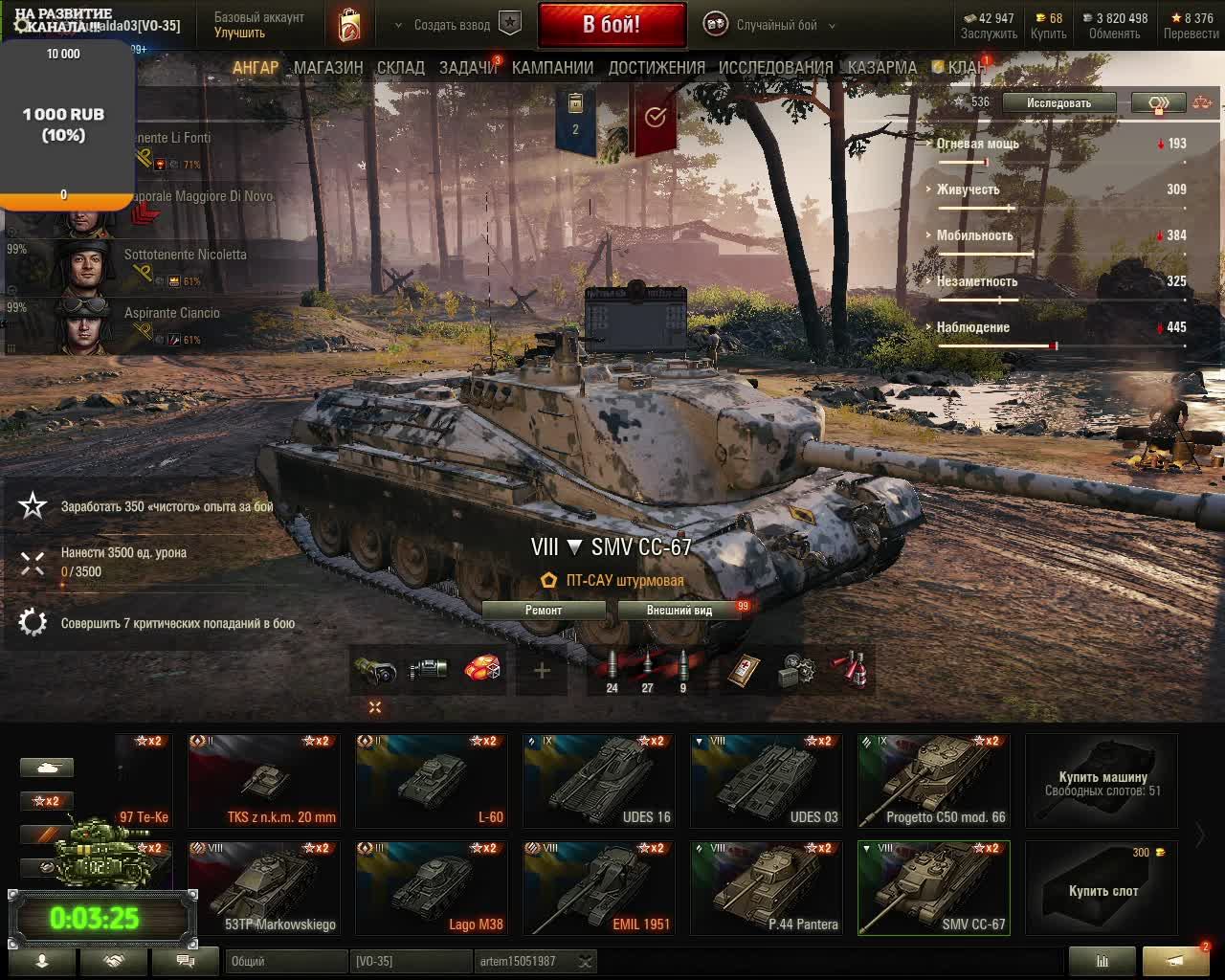Image resolution: width=1225 pixels, height=980 pixels.
Task: Add a directive via plus slot
Action: coord(542,671)
